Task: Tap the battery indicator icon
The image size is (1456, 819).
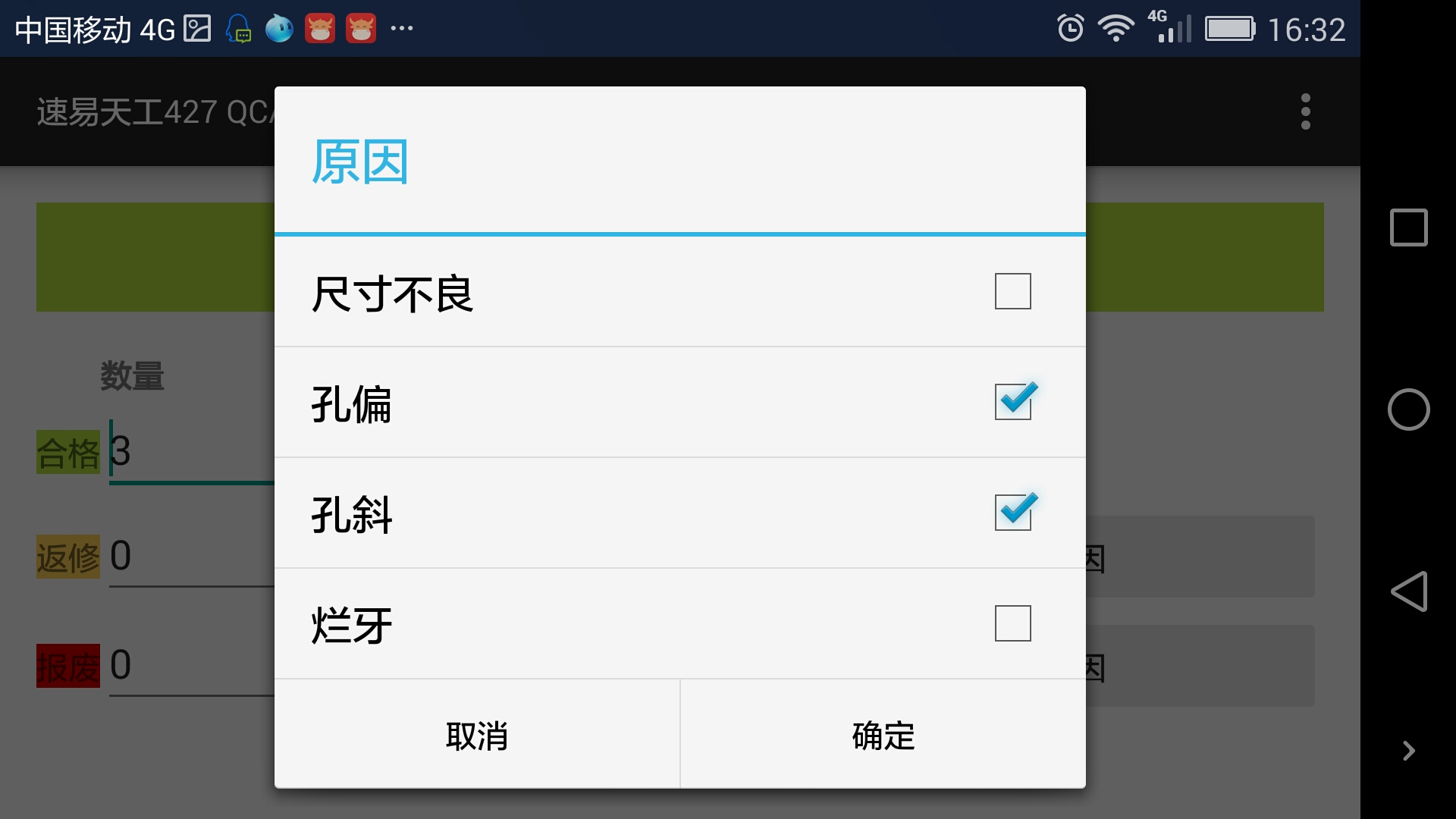Action: pyautogui.click(x=1230, y=29)
